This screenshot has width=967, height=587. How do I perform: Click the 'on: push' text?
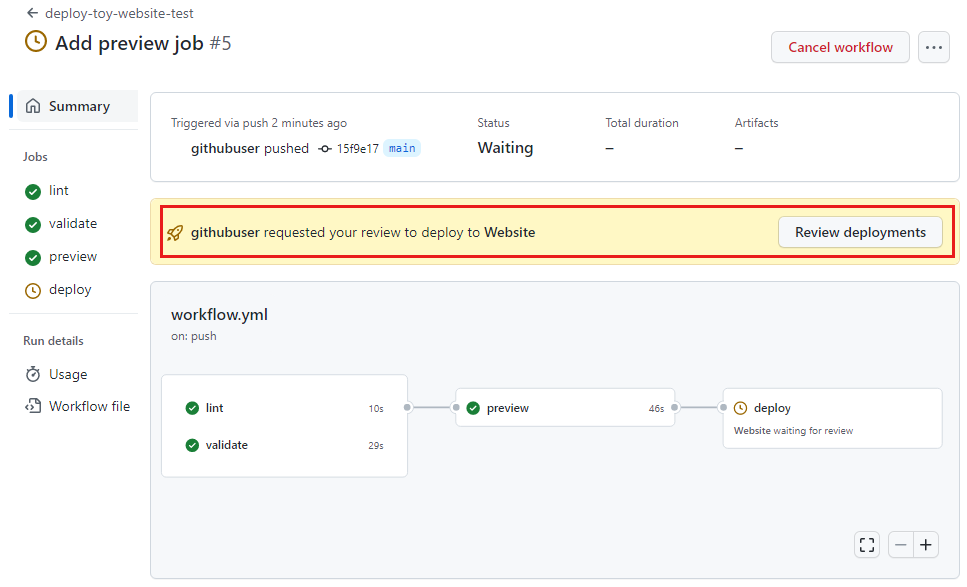[x=194, y=336]
